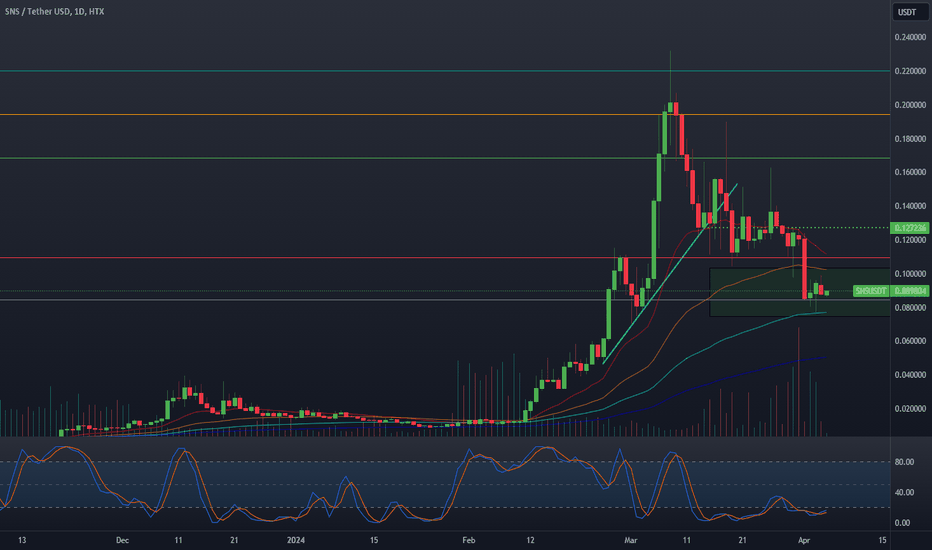Viewport: 932px width, 550px height.
Task: Click the 0.020000 price axis label
Action: [x=910, y=408]
